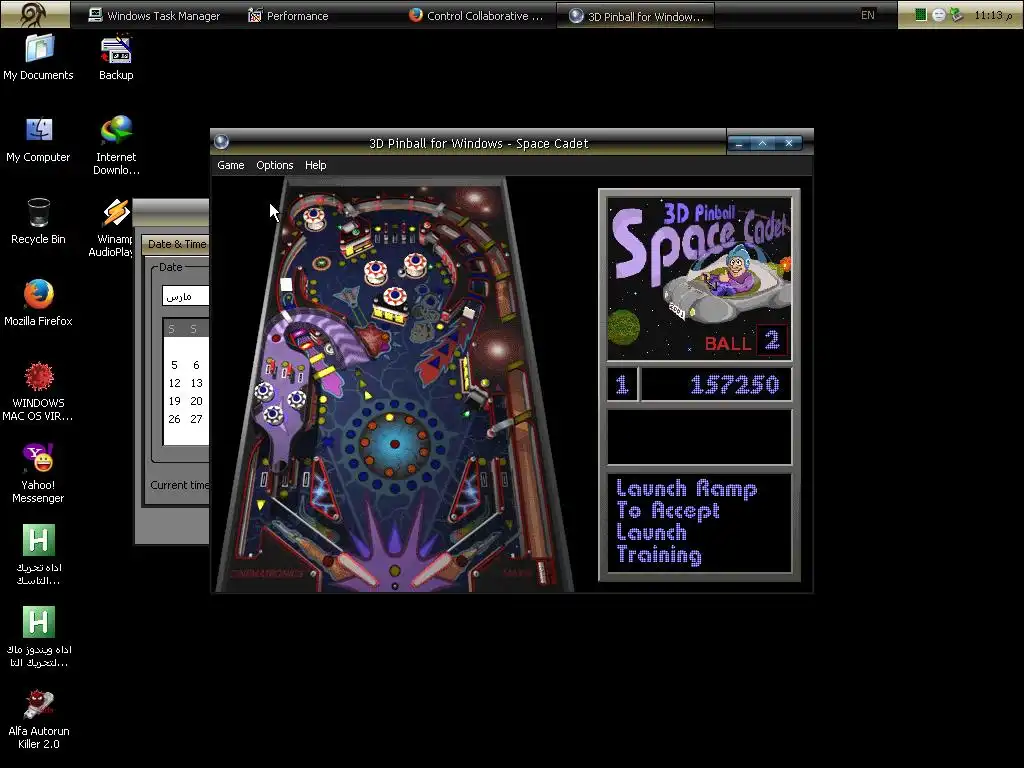The width and height of the screenshot is (1024, 768).
Task: Click the blue center wormhole on the table
Action: [x=394, y=444]
